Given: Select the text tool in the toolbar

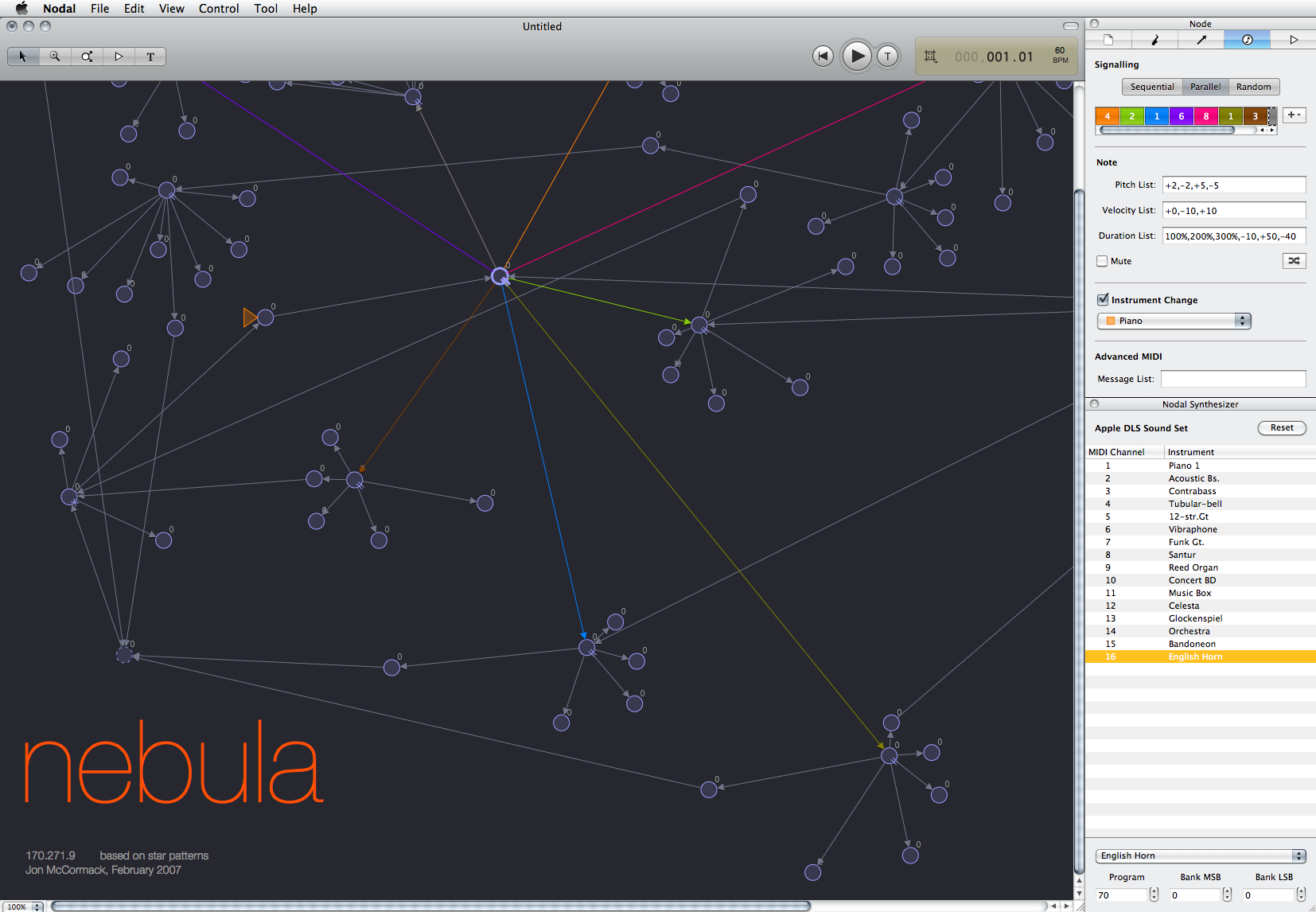Looking at the screenshot, I should click(x=150, y=57).
